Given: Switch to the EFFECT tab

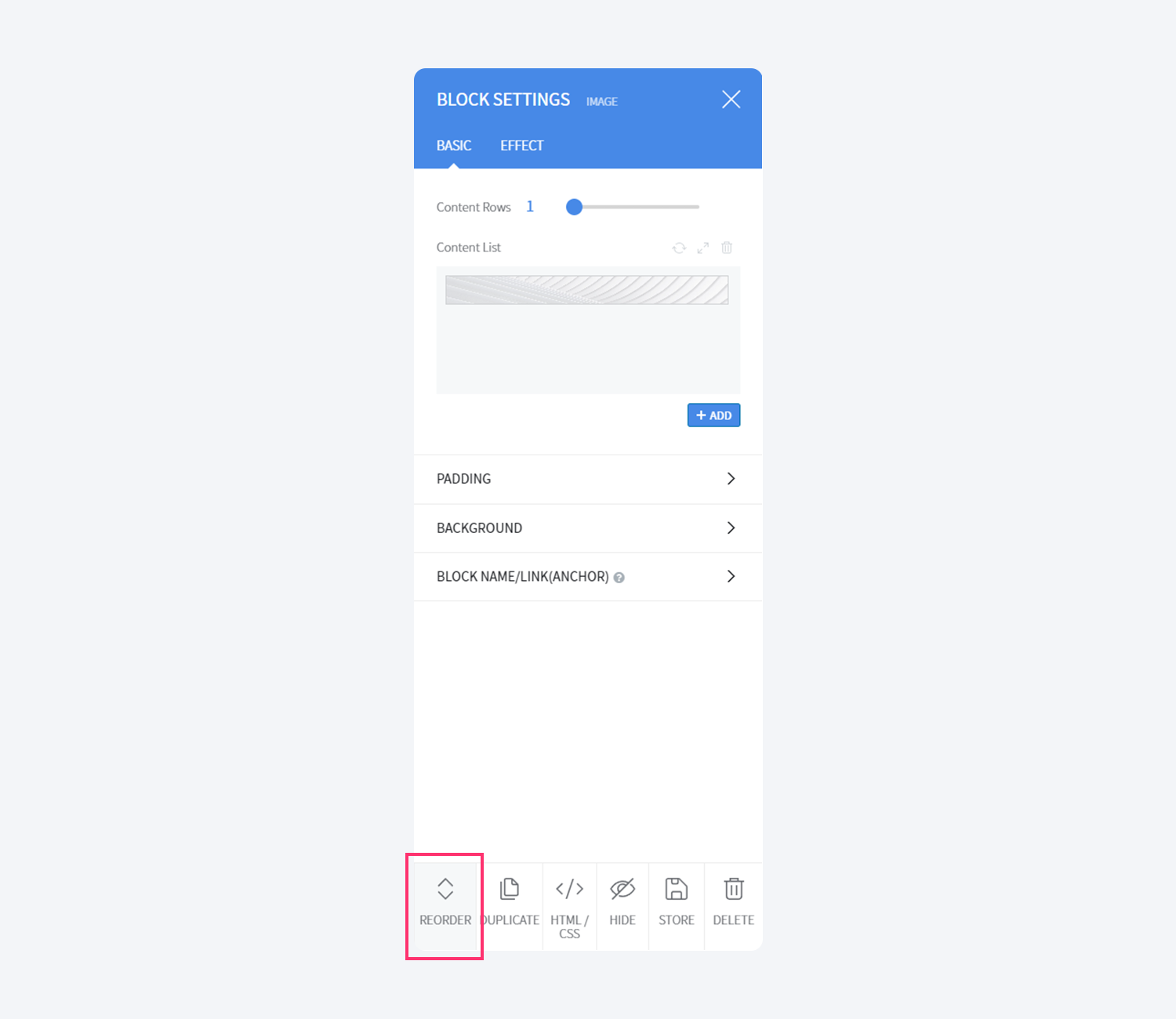Looking at the screenshot, I should [522, 146].
